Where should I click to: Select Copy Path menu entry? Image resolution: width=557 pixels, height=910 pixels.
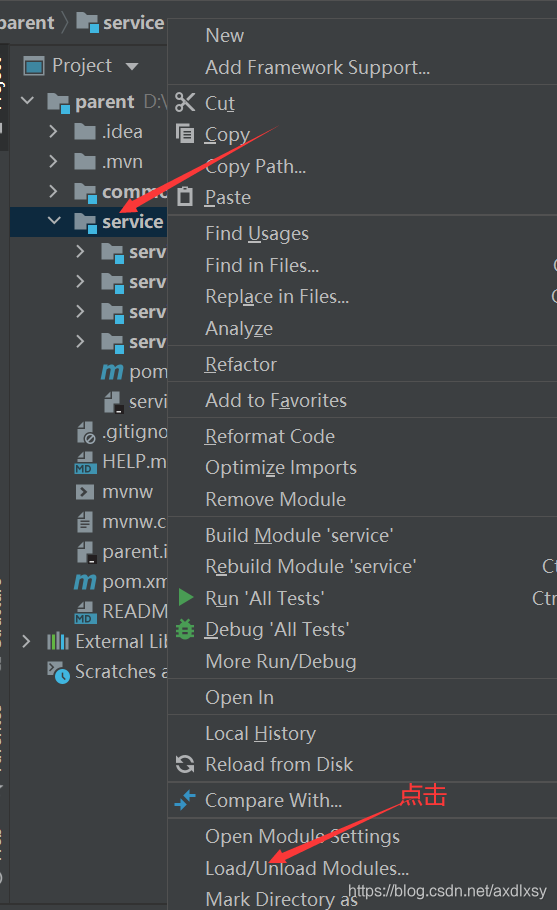click(255, 167)
